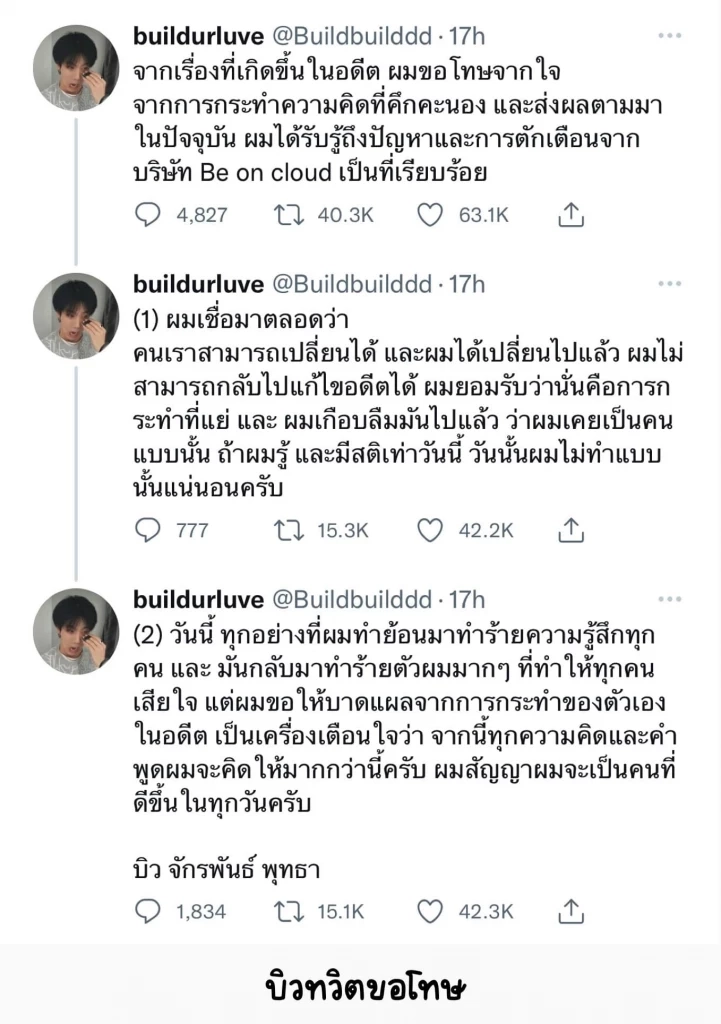This screenshot has height=1024, width=721.
Task: View replies by clicking the 4,827 count
Action: click(x=200, y=214)
